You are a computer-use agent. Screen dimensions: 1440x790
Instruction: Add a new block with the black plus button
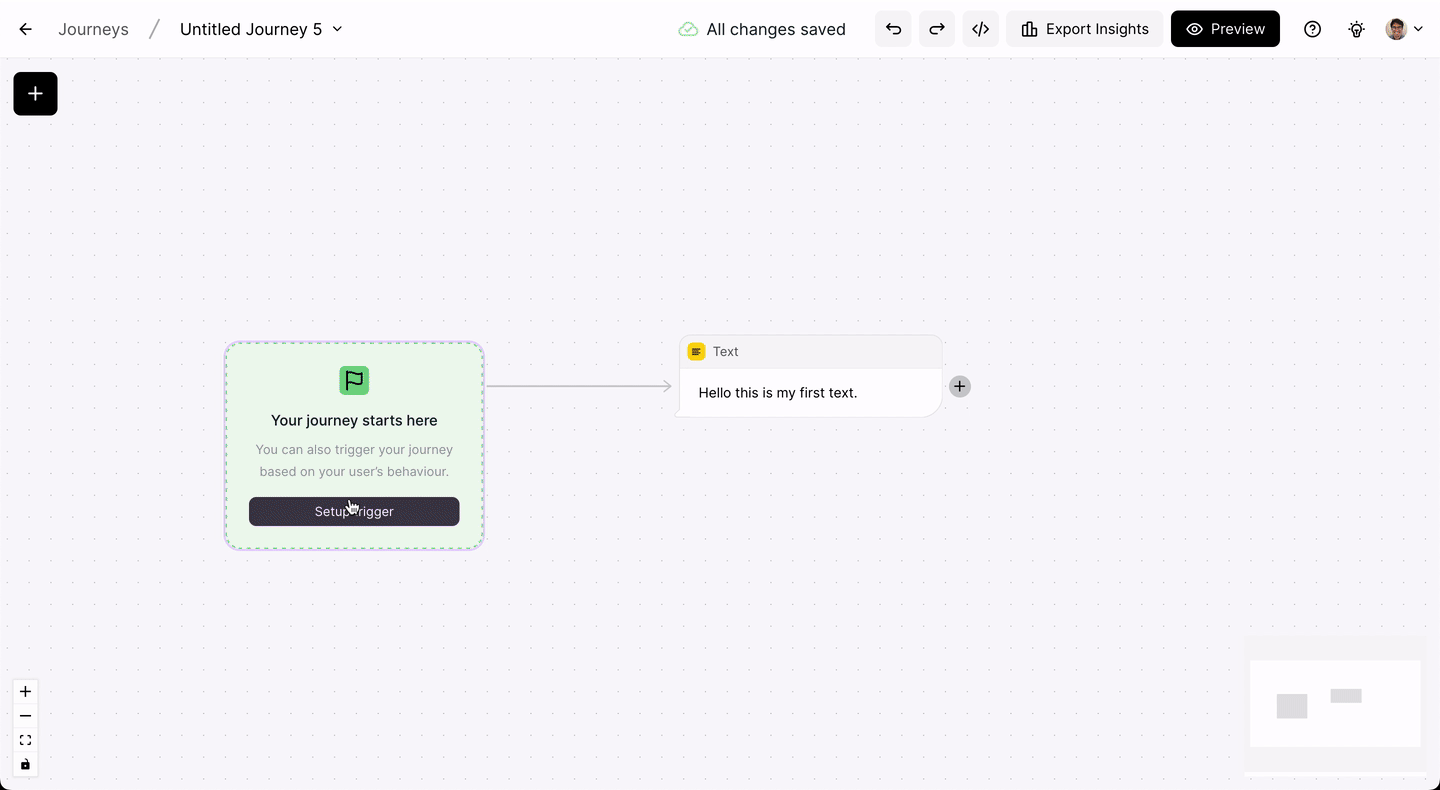click(35, 94)
